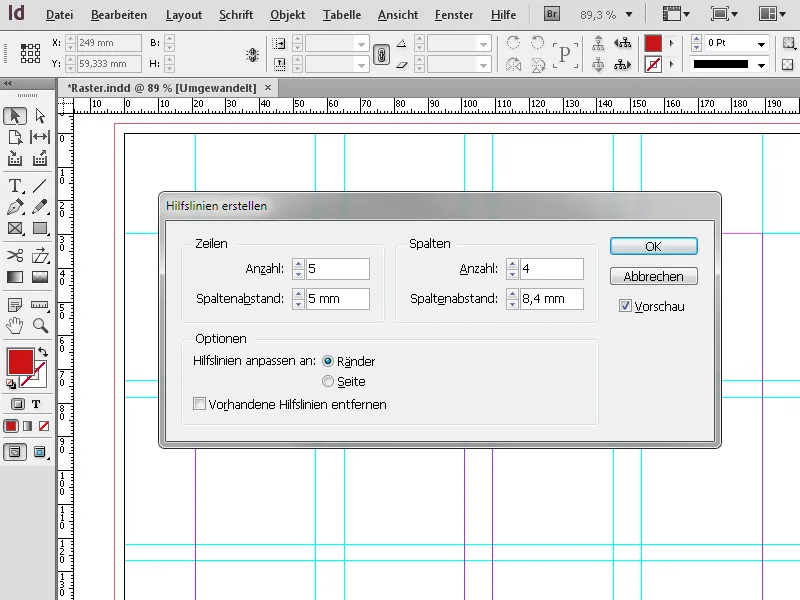Pick the Scissors tool
The height and width of the screenshot is (600, 800).
click(15, 255)
